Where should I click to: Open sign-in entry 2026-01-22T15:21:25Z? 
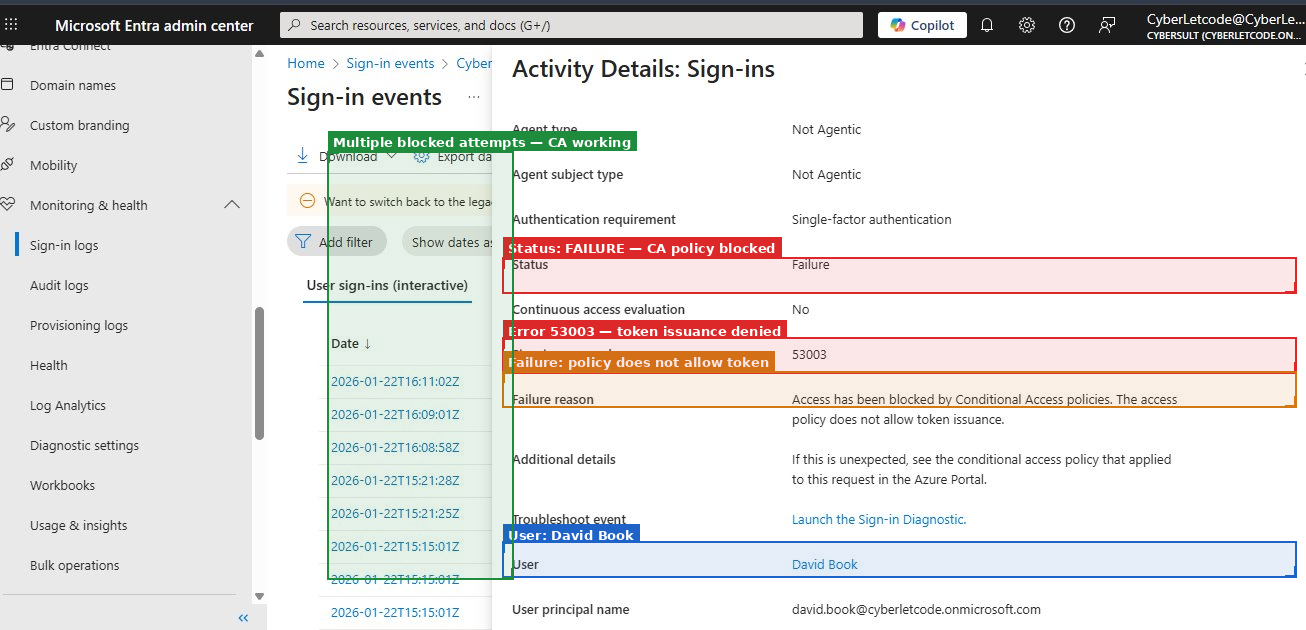(395, 513)
